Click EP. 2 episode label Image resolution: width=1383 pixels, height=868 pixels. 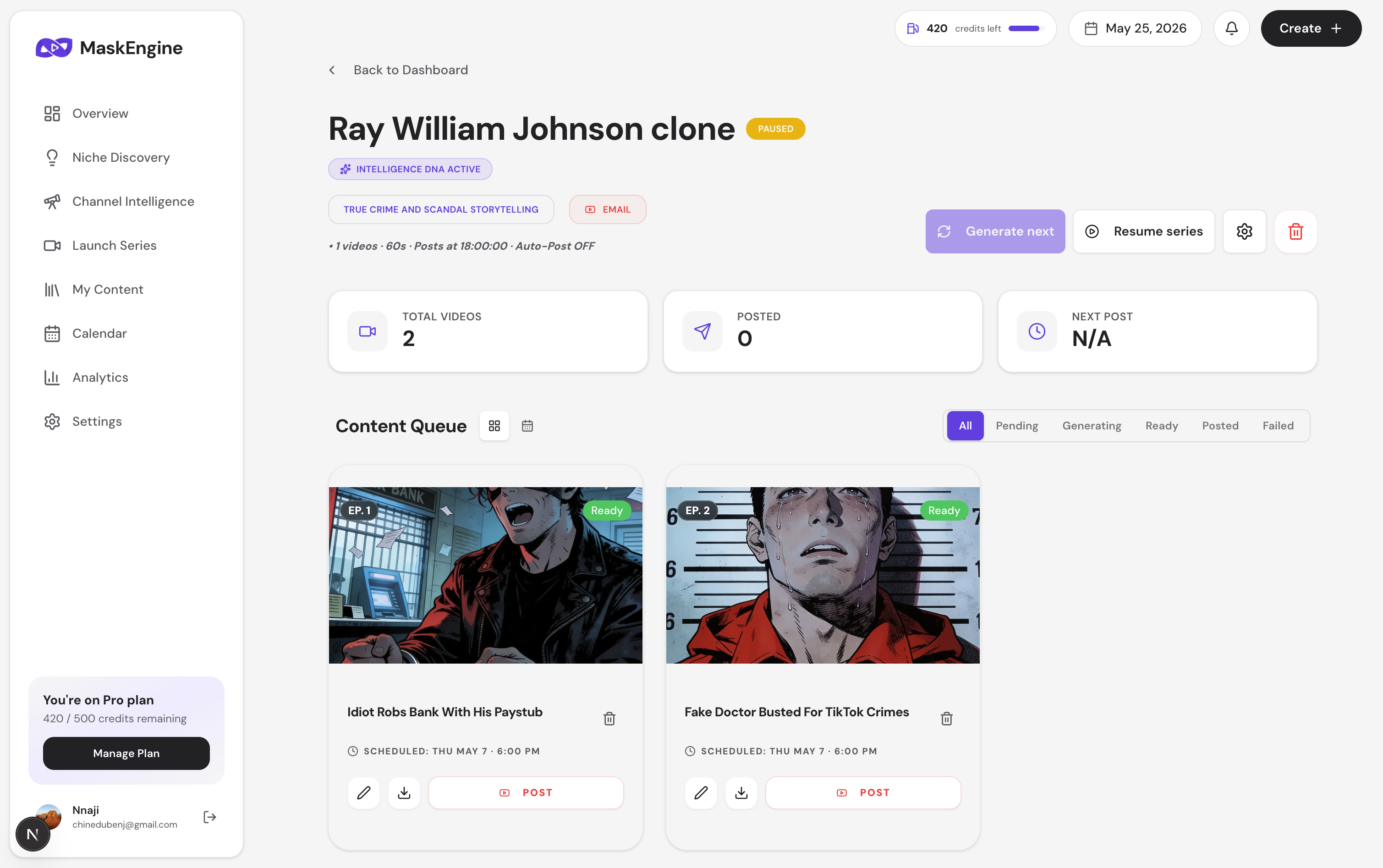697,511
